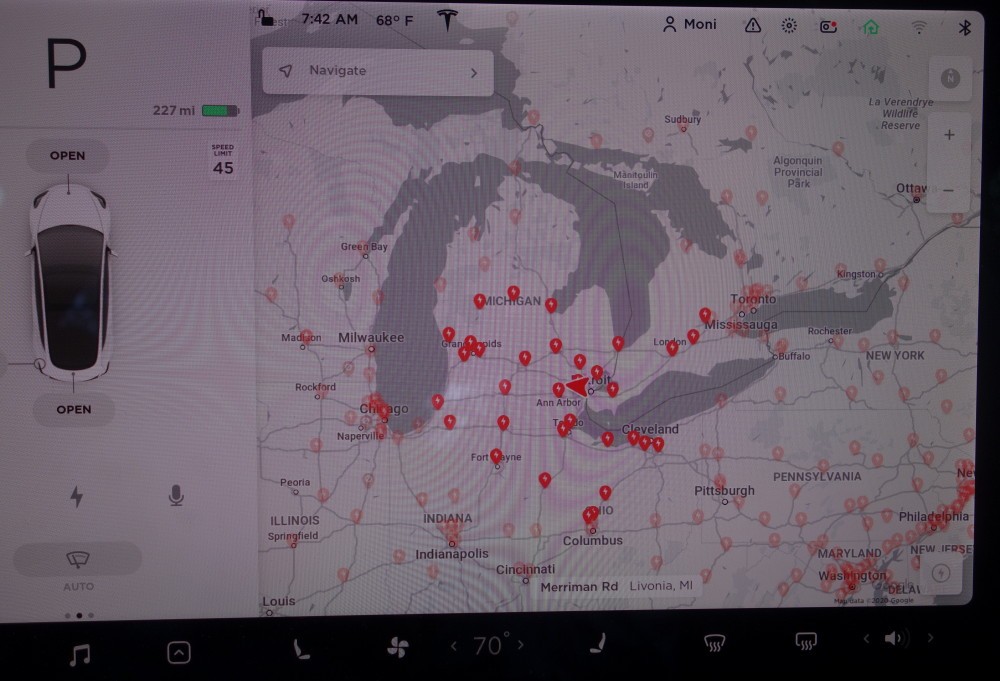Expand the app launcher up arrow
Screen dimensions: 1000x681
(178, 653)
